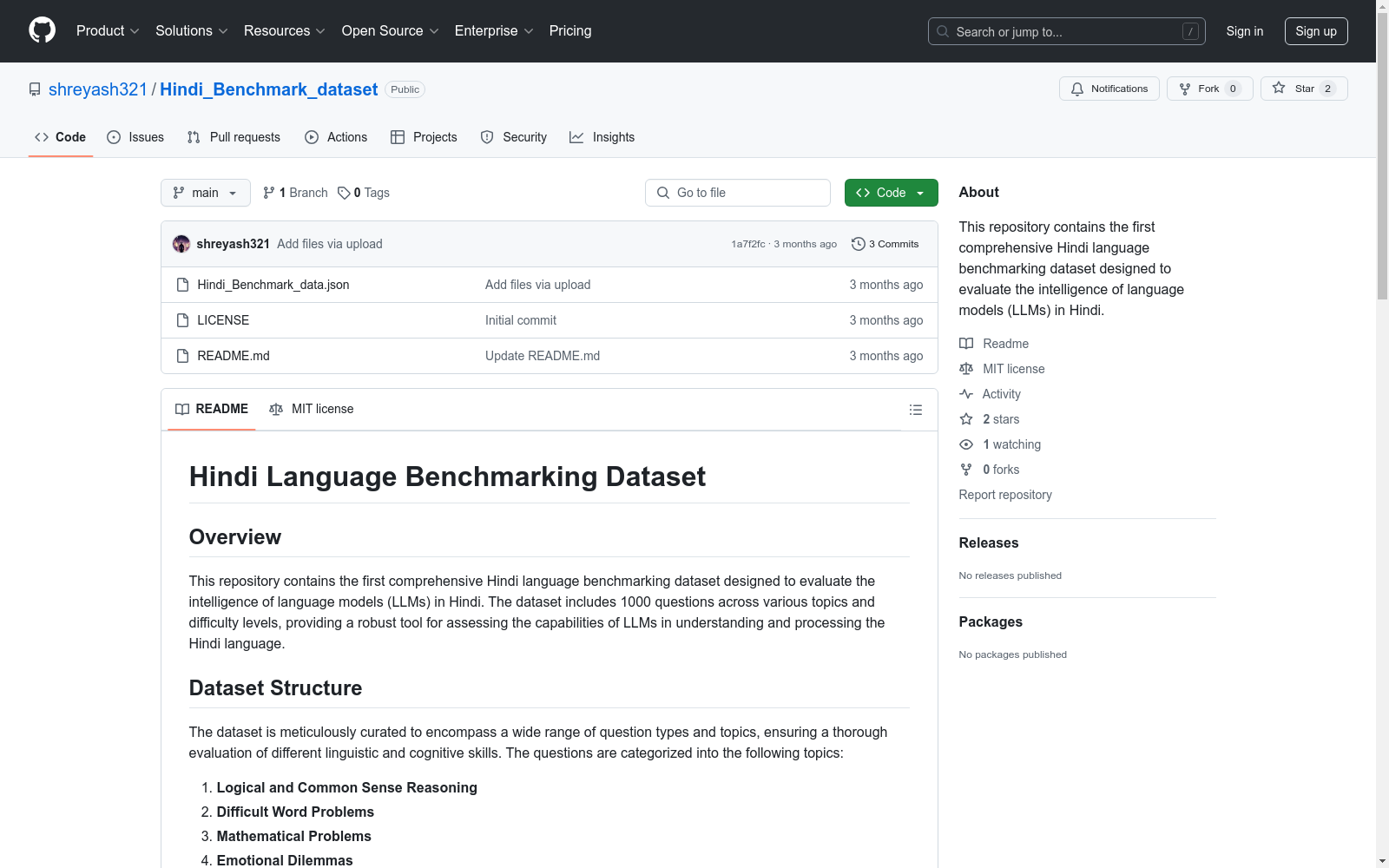The image size is (1389, 868).
Task: Select the README tab in file viewer
Action: click(x=212, y=409)
